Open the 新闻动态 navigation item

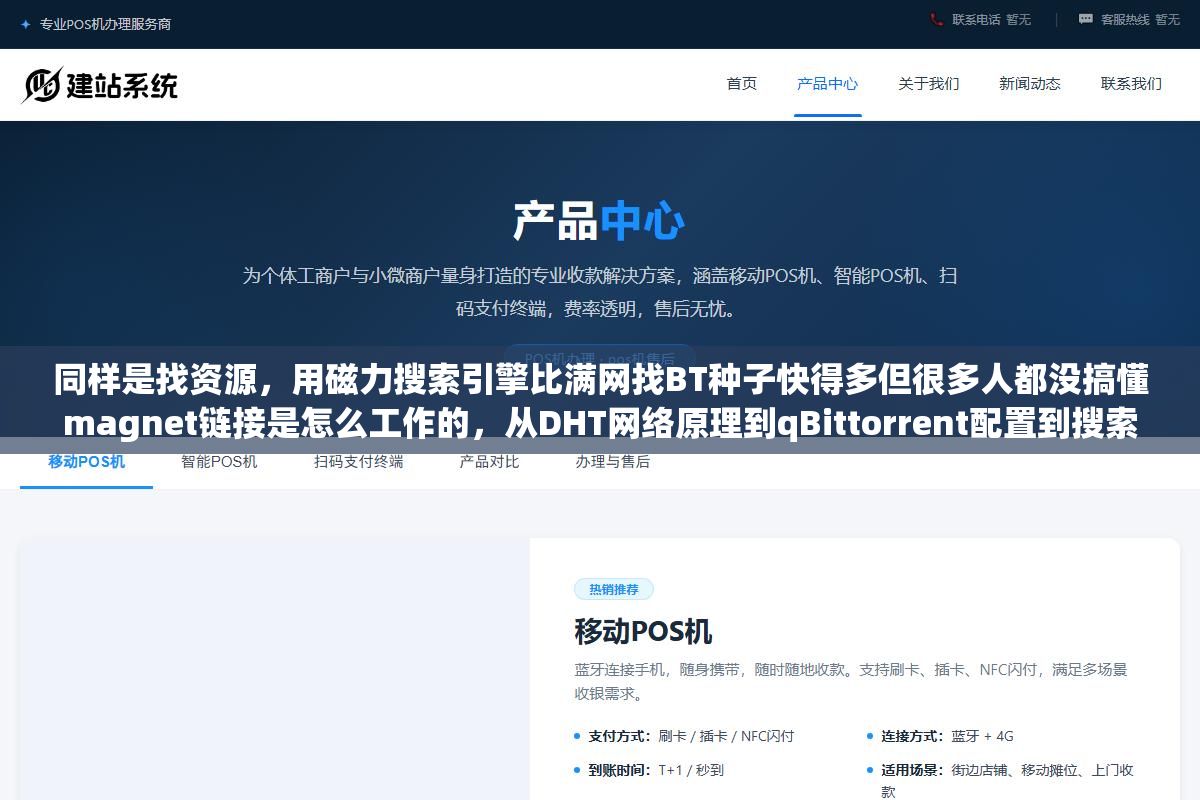(x=1030, y=84)
